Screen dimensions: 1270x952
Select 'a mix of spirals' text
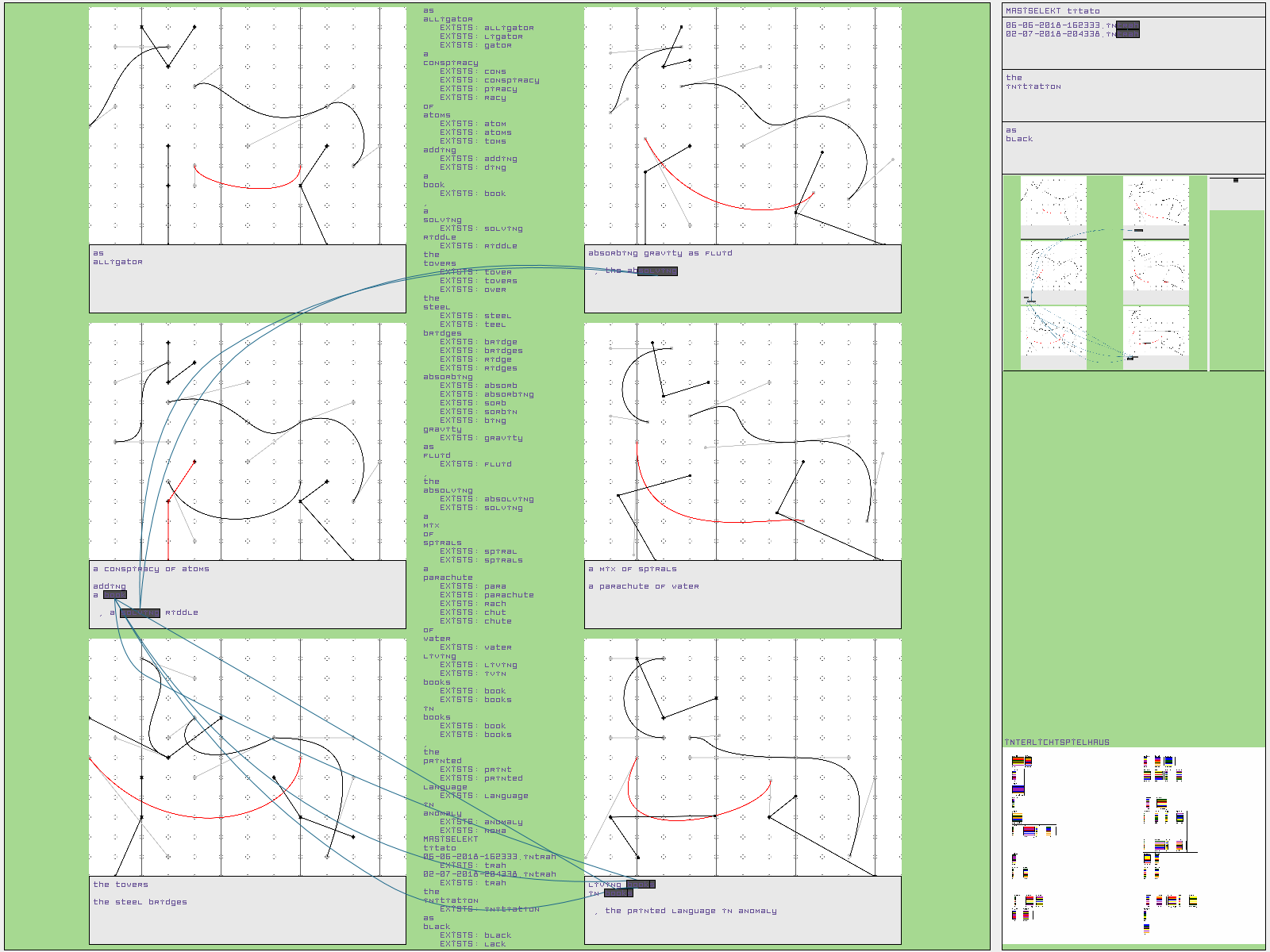pos(632,569)
